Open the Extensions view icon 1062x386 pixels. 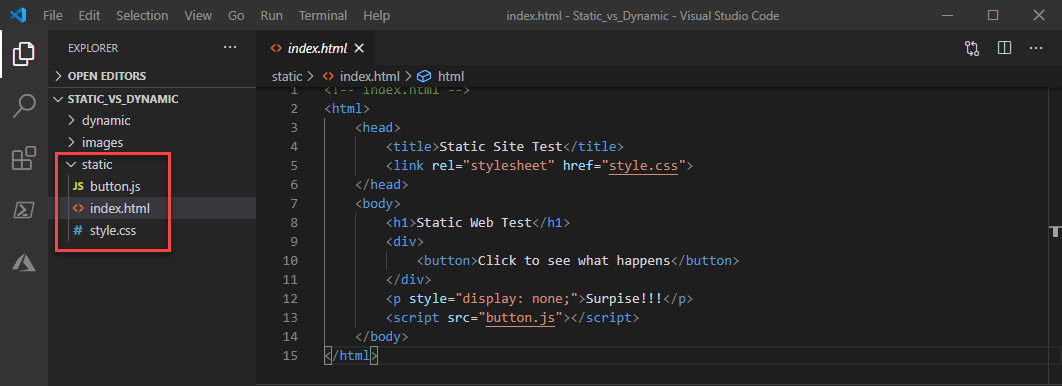[x=24, y=158]
